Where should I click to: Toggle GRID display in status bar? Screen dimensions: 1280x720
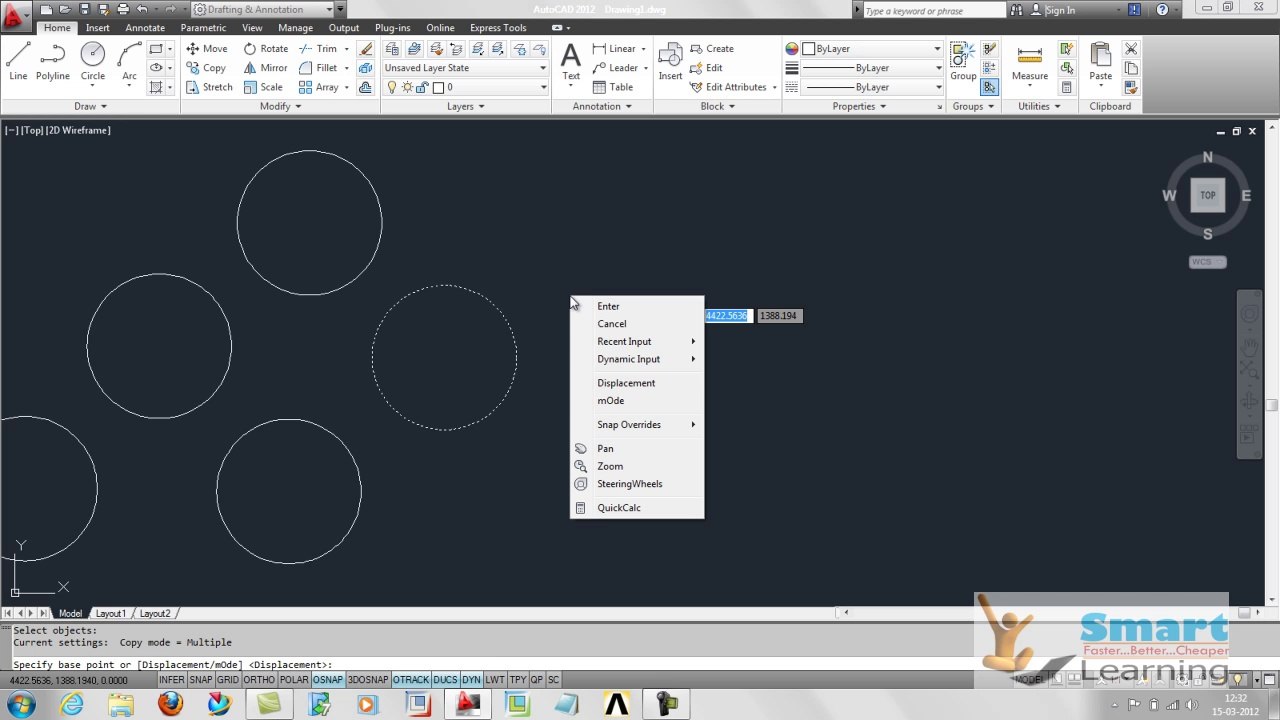tap(228, 680)
